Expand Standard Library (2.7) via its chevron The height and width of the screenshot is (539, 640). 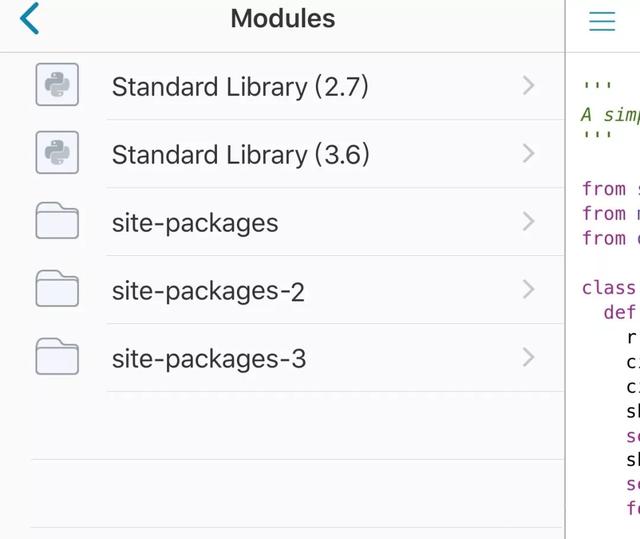point(529,86)
